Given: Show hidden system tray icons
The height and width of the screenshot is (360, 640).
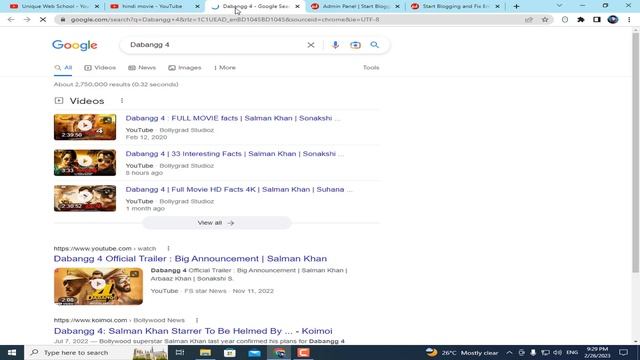Looking at the screenshot, I should [509, 353].
